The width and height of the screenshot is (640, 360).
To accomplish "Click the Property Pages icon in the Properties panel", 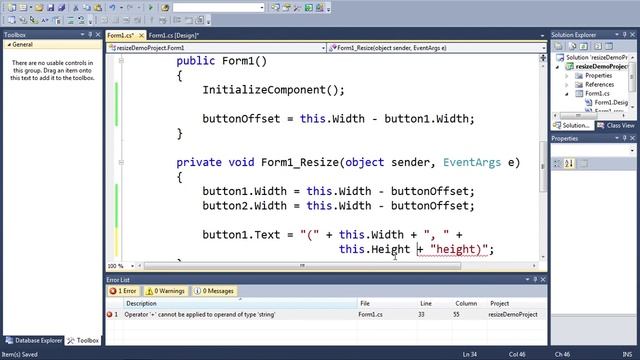I will pyautogui.click(x=584, y=164).
